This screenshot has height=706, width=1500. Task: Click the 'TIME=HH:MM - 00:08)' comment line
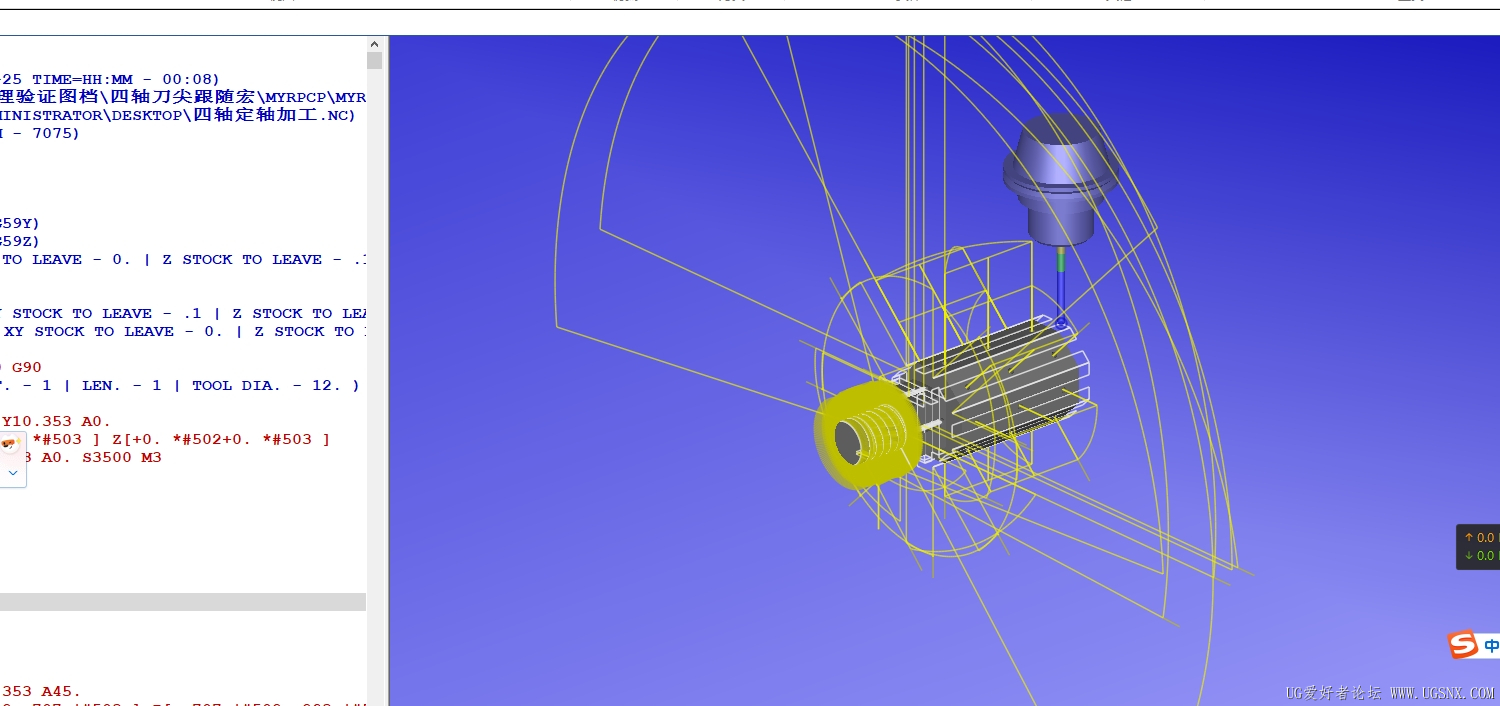coord(110,79)
